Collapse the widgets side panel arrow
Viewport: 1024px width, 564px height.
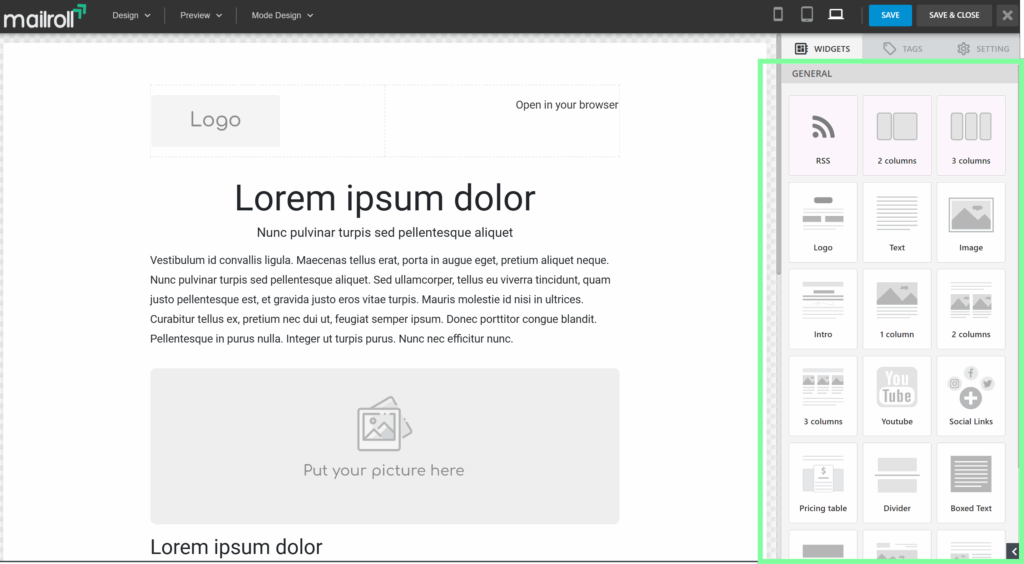pos(1013,551)
